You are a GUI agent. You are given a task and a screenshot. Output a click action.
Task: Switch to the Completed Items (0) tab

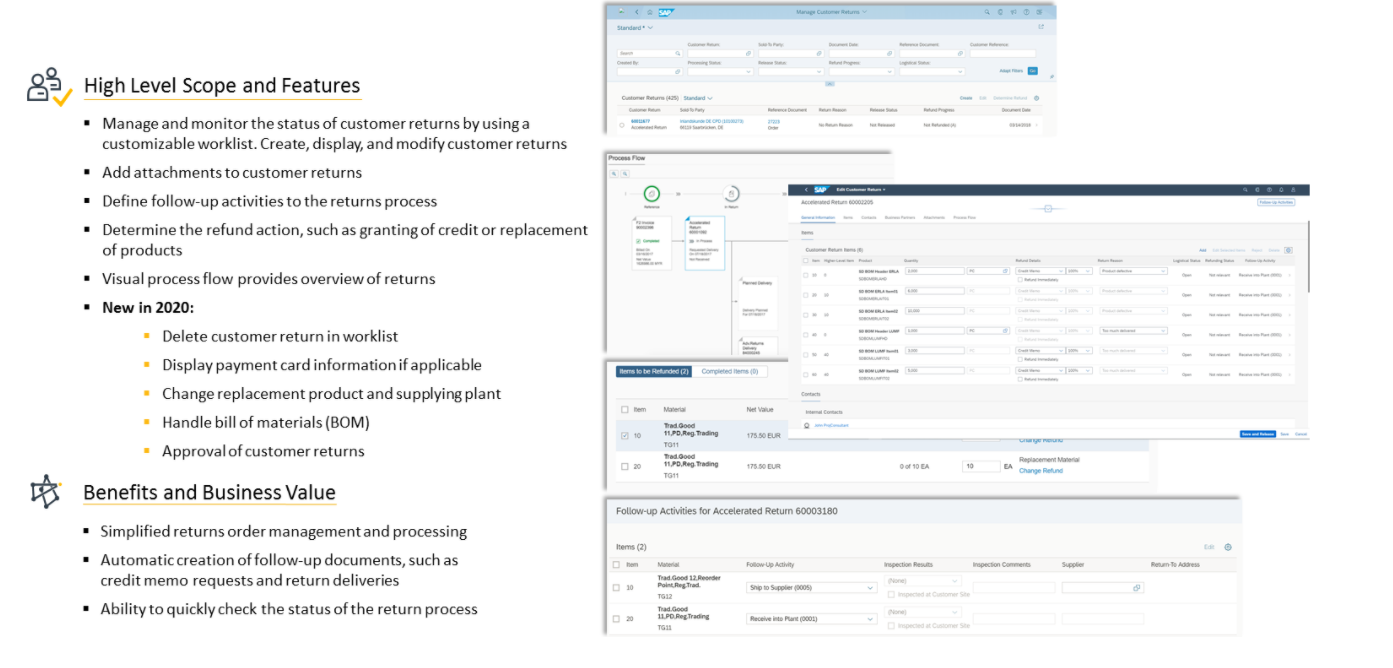point(729,371)
